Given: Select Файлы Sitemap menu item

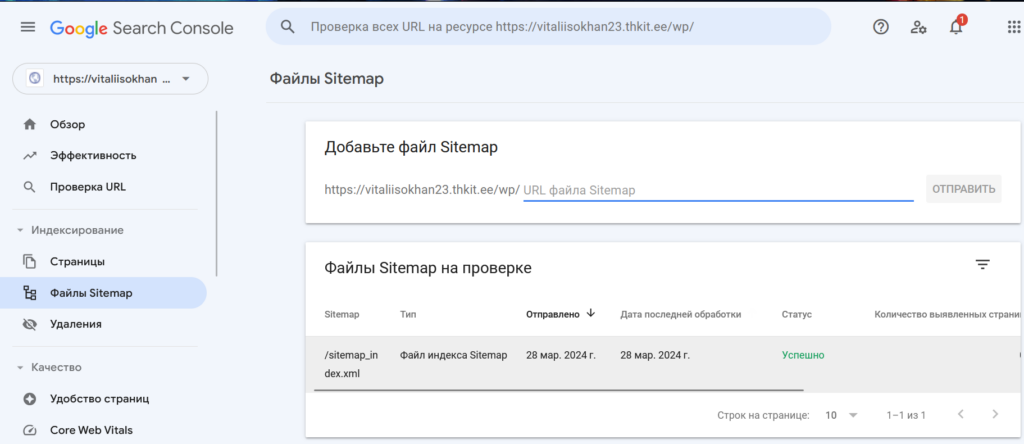Looking at the screenshot, I should coord(103,293).
